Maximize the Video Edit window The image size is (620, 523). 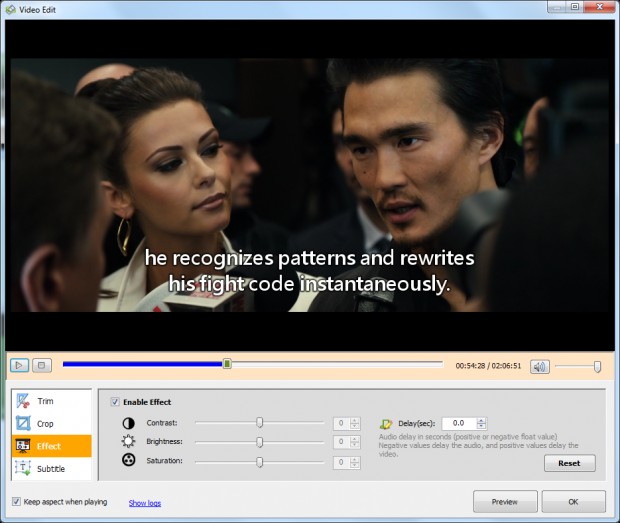(575, 6)
